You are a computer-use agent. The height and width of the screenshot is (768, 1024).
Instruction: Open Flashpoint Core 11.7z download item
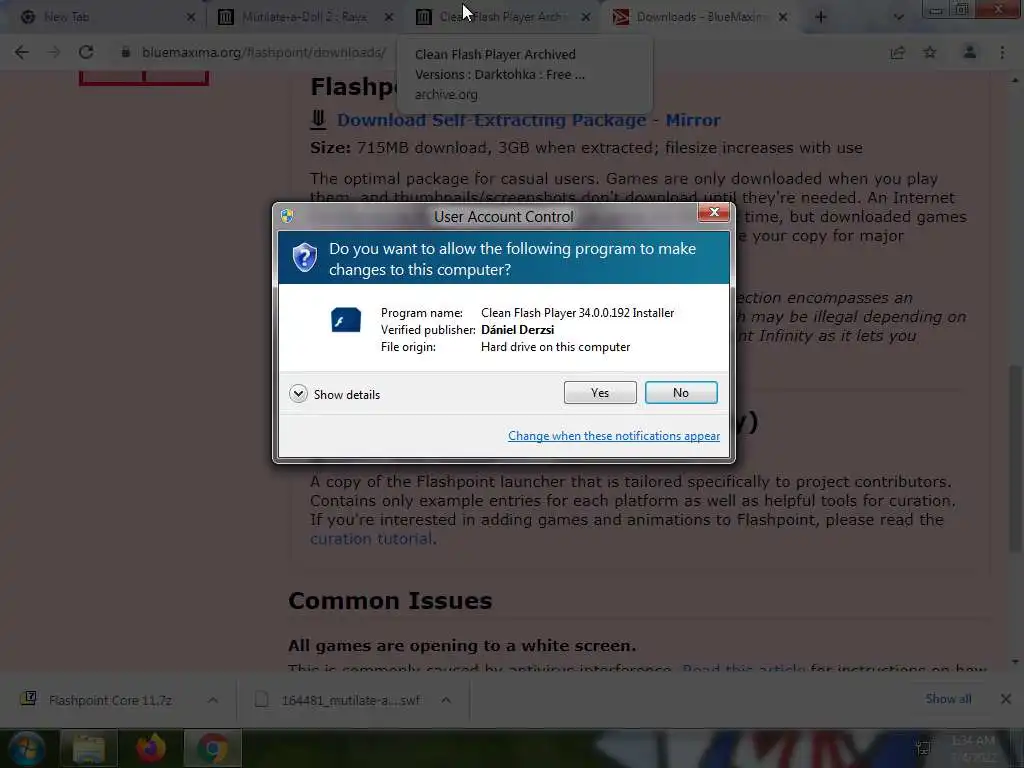pos(110,700)
